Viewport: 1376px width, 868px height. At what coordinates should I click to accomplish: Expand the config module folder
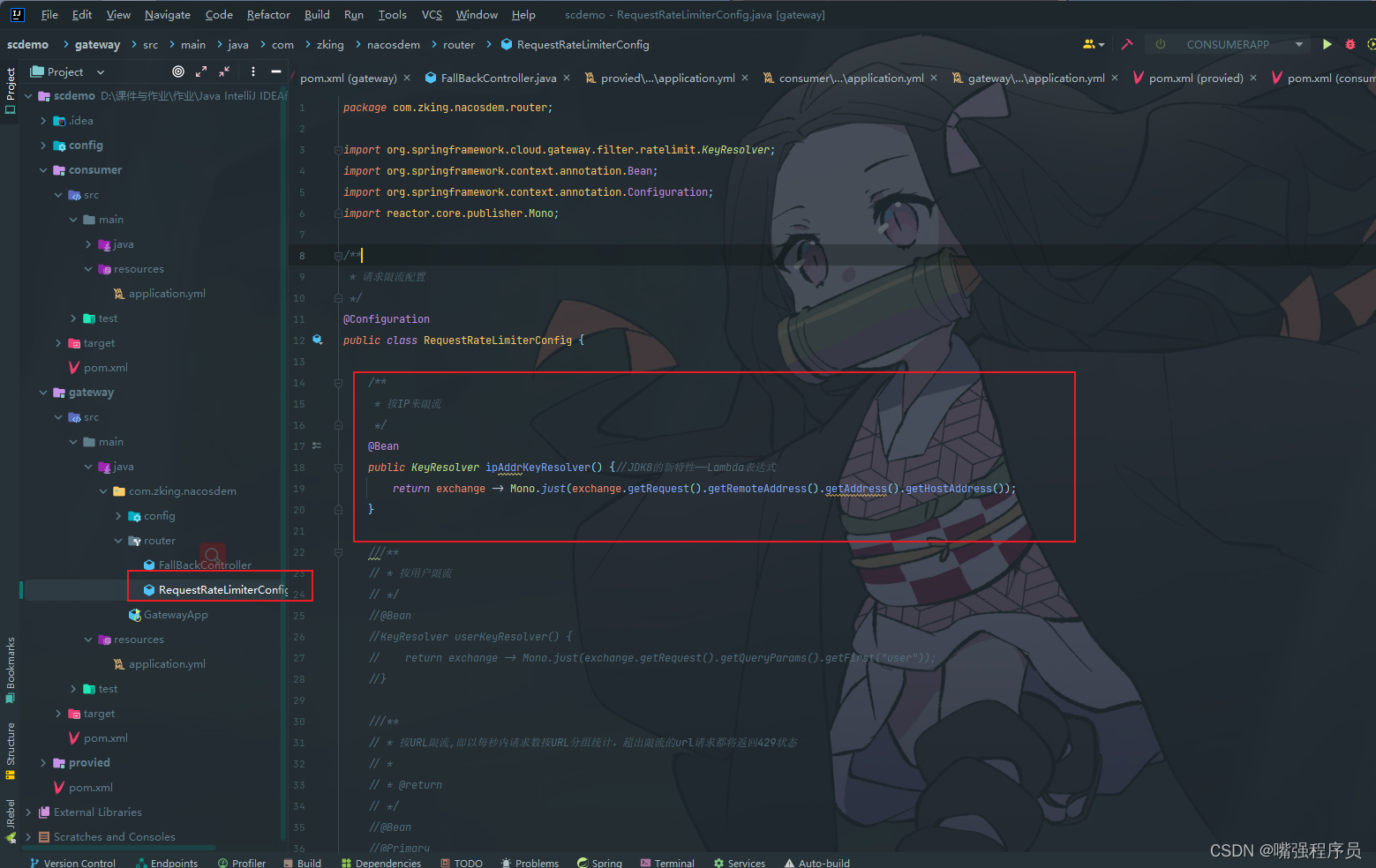pos(43,145)
